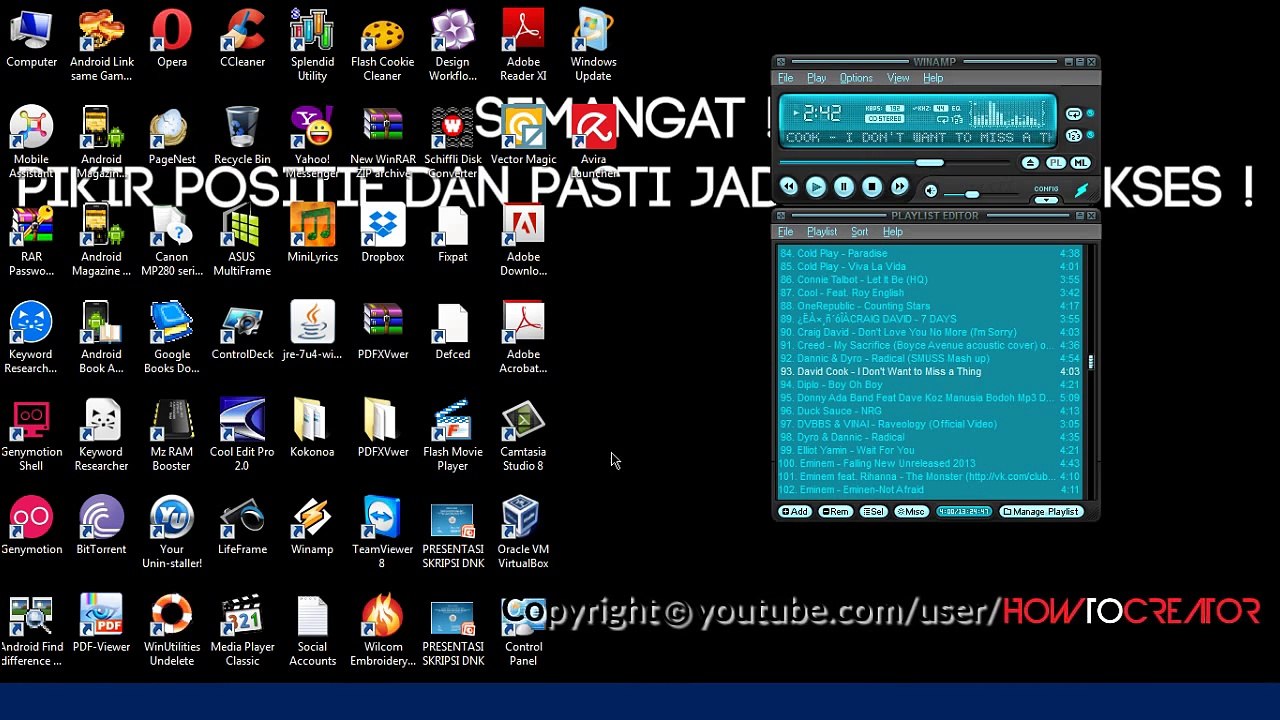Open the playlist Sel dropdown button
Screen dimensions: 1280x720
click(x=874, y=512)
